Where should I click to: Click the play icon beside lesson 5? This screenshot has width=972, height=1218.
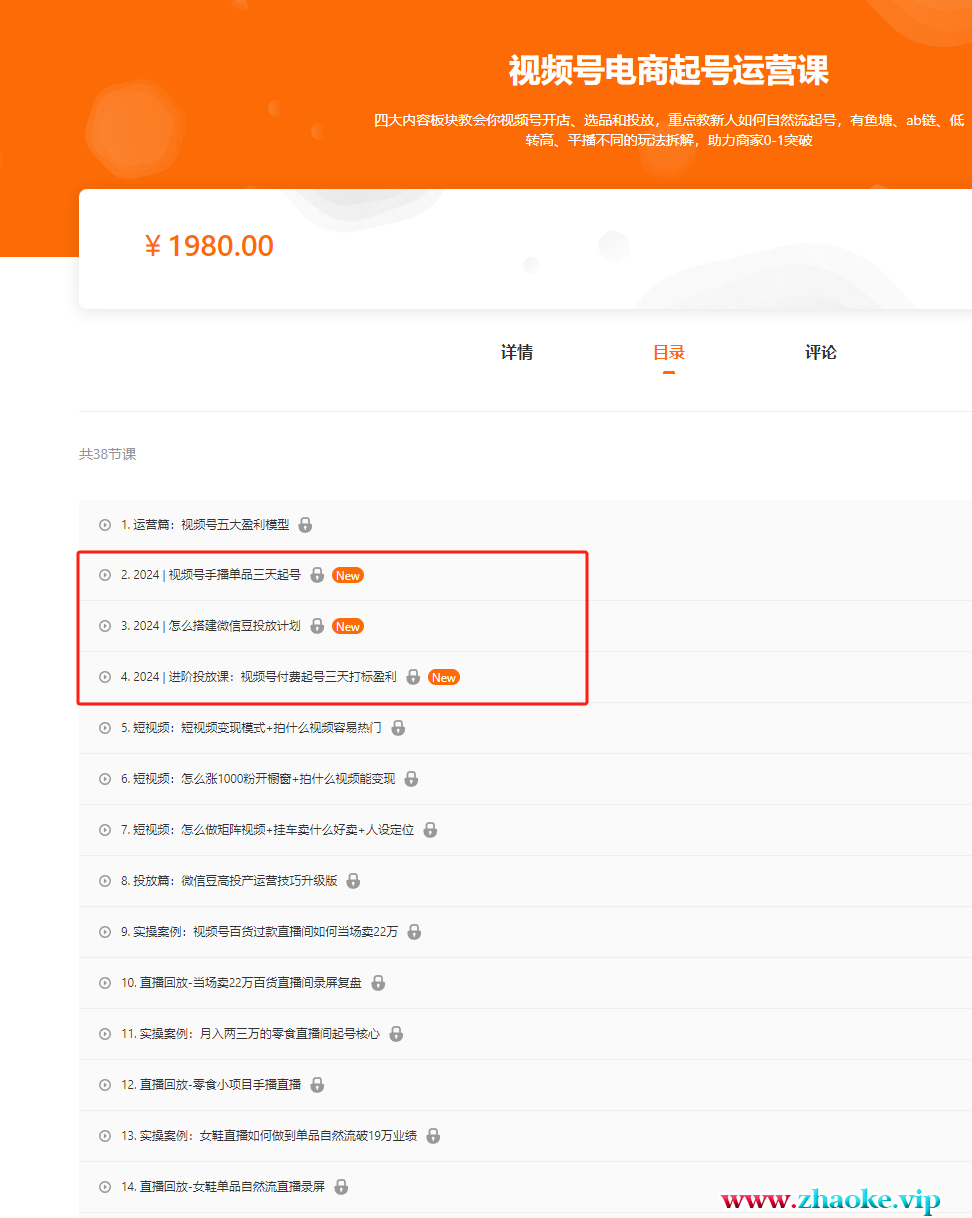tap(105, 728)
